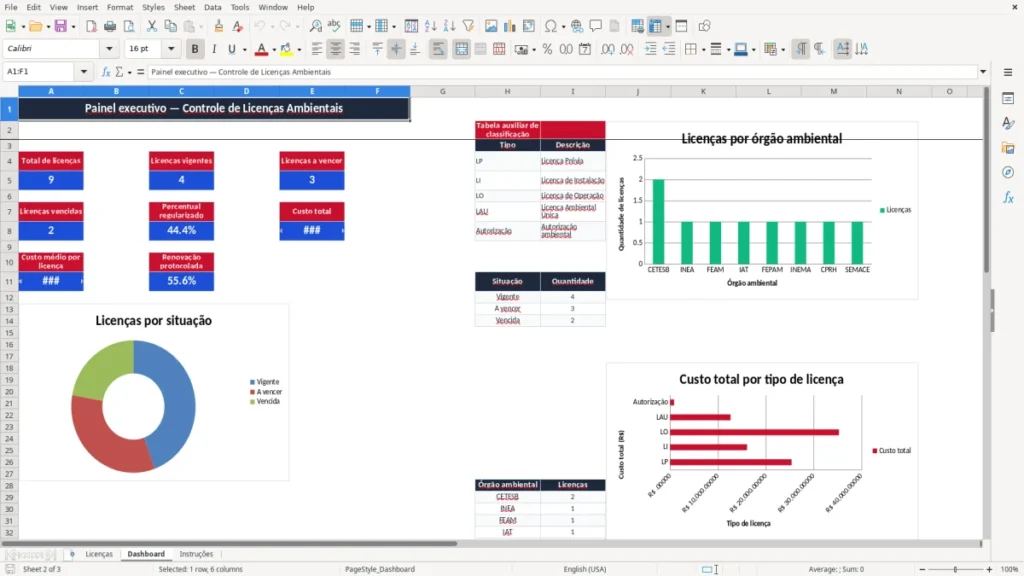
Task: Expand the Name Box dropdown arrow
Action: 84,72
